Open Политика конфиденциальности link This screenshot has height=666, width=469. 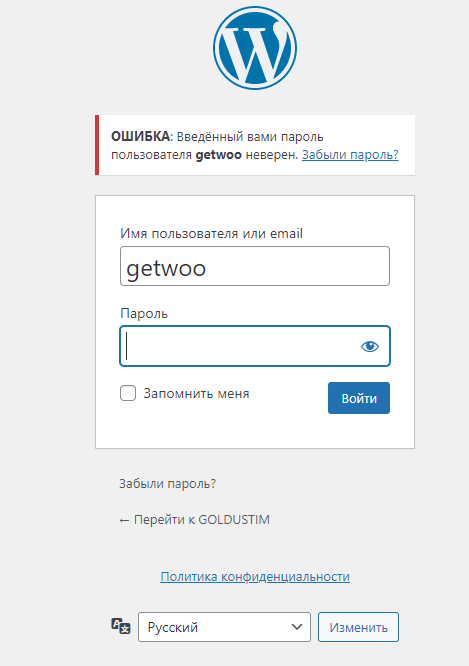255,576
